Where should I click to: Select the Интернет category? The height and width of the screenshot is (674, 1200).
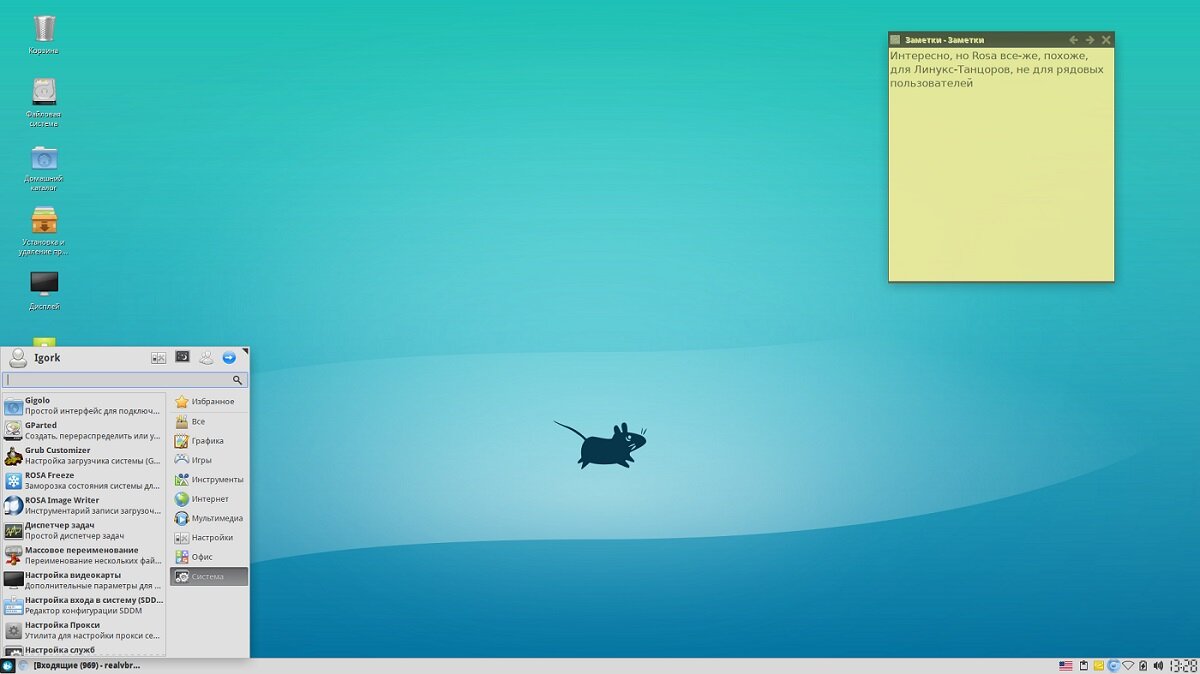coord(209,499)
